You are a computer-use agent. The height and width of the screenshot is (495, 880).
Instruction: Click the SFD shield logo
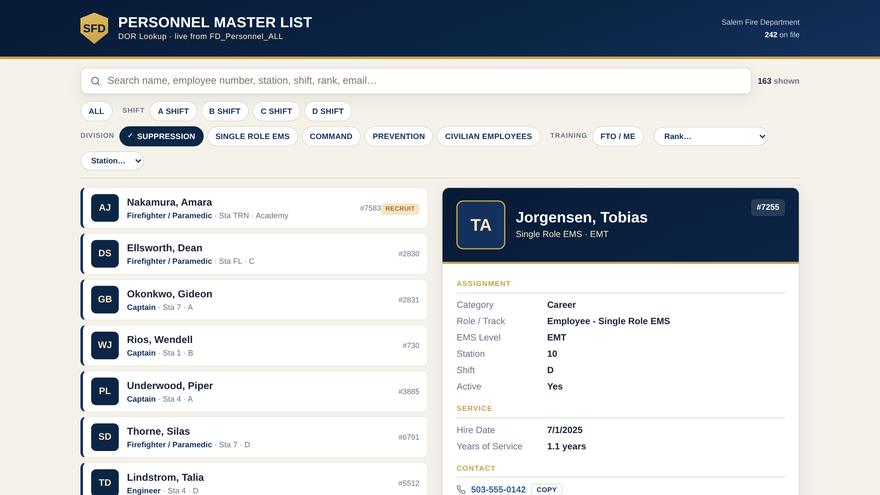[x=94, y=28]
